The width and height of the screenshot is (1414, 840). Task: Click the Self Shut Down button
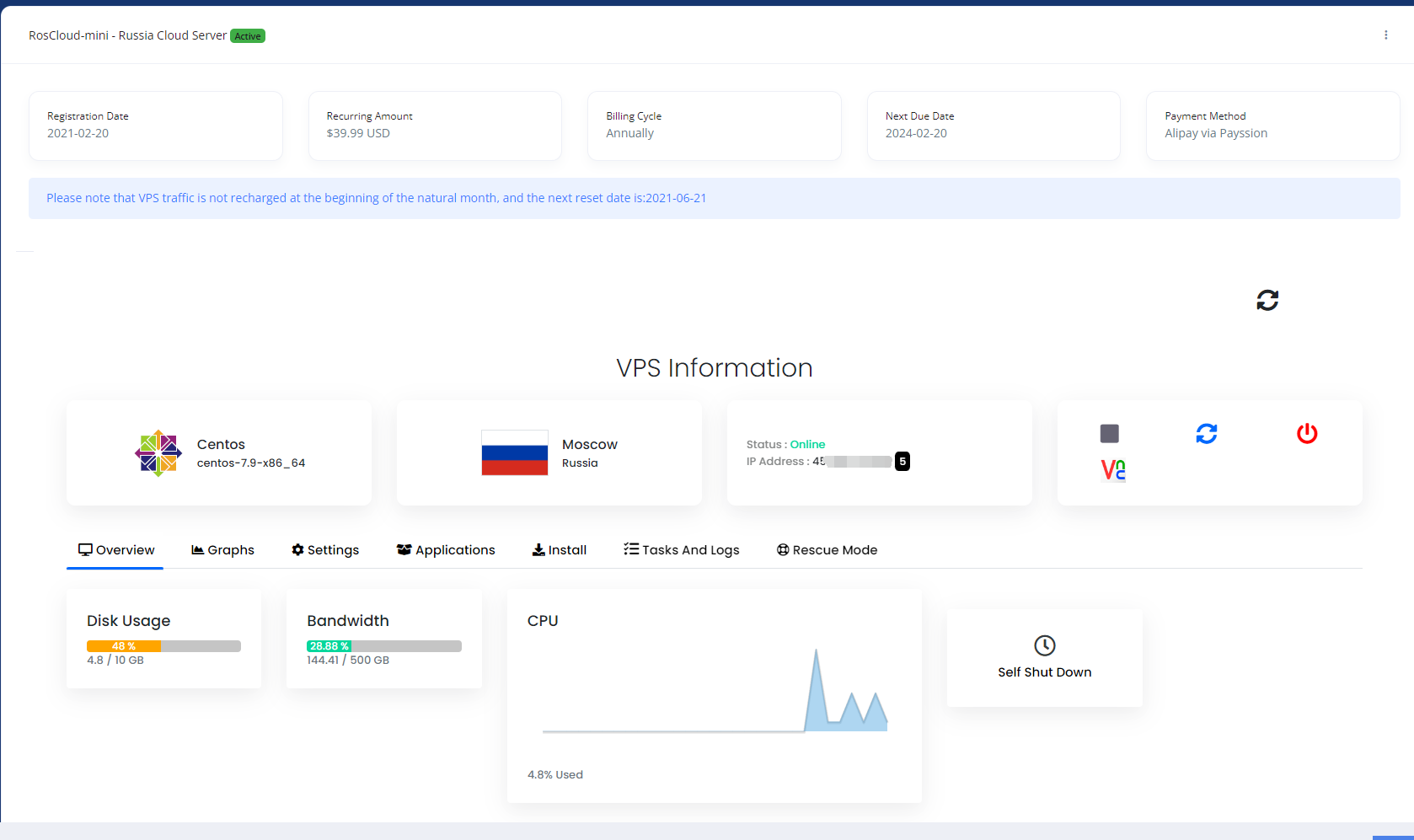[x=1044, y=671]
